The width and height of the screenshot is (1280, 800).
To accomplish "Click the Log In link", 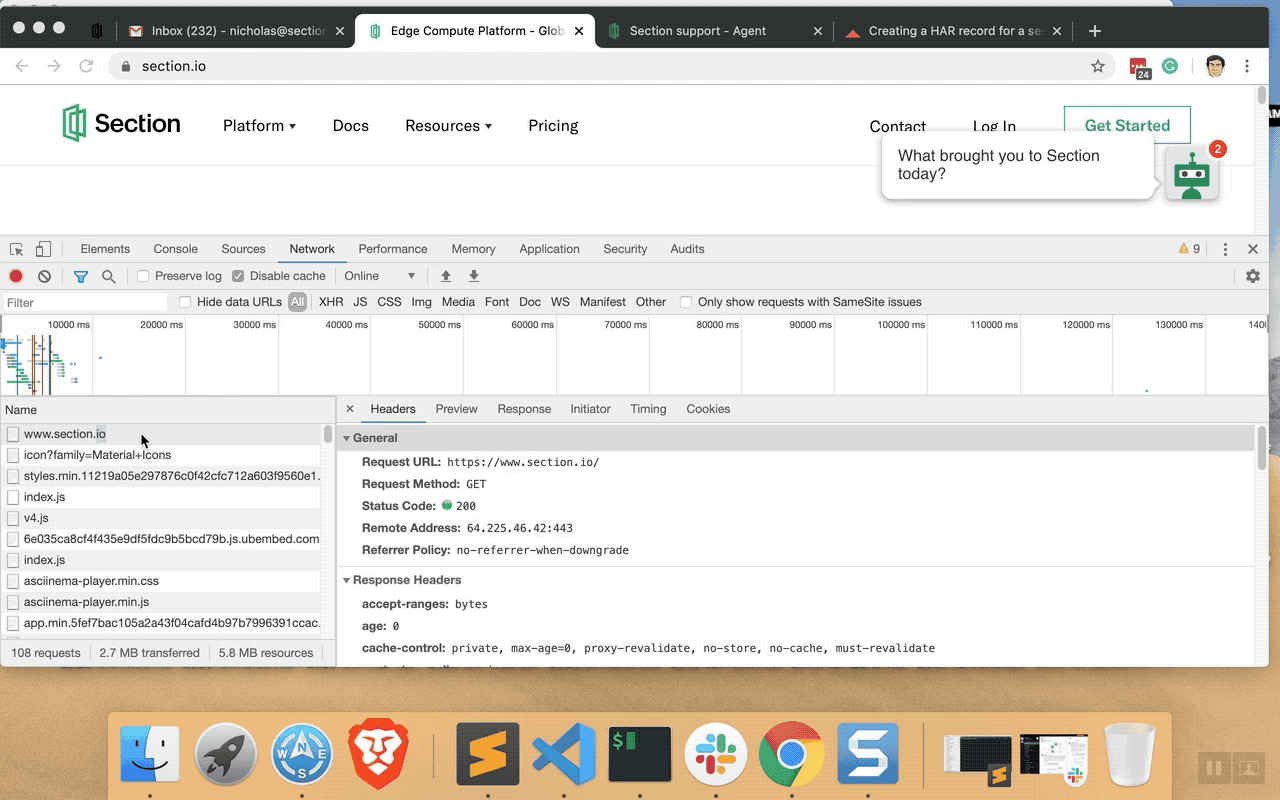I will click(994, 127).
